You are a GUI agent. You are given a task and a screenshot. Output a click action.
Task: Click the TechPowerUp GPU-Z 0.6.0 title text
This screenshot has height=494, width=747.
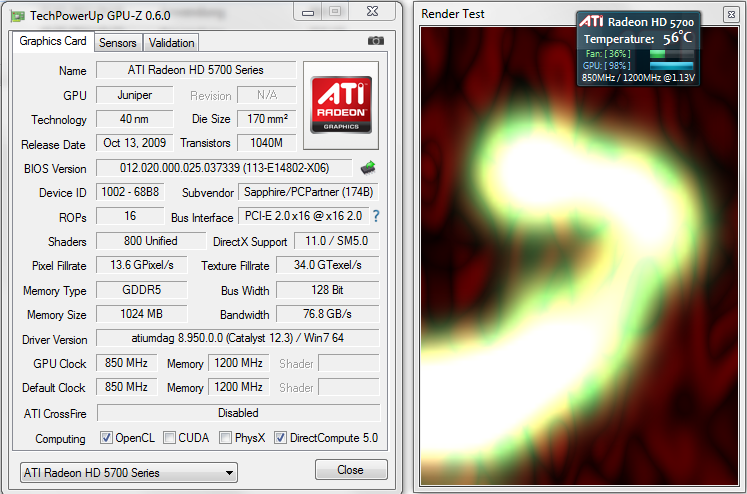pyautogui.click(x=100, y=16)
